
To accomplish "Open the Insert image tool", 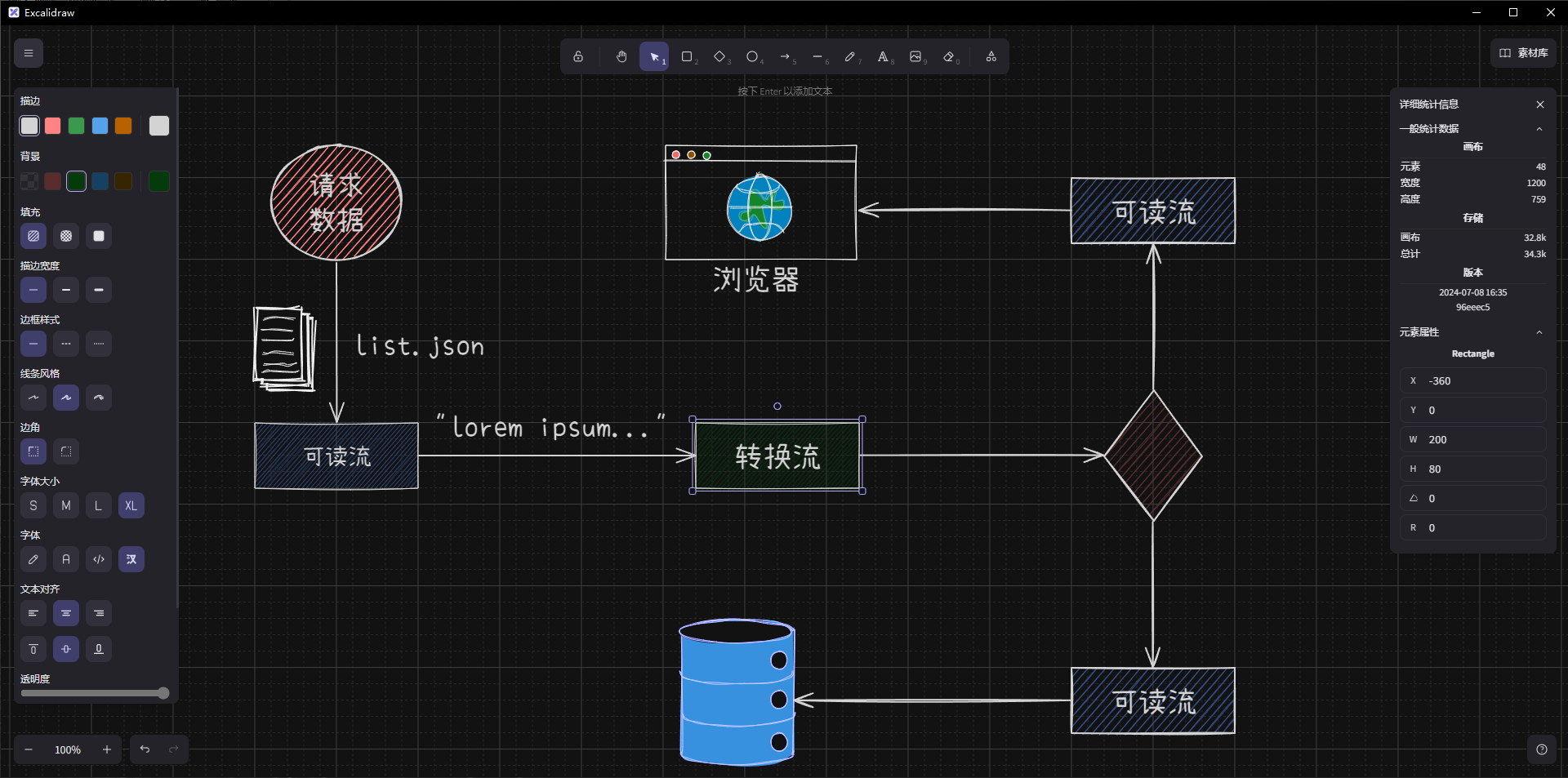I will (915, 56).
